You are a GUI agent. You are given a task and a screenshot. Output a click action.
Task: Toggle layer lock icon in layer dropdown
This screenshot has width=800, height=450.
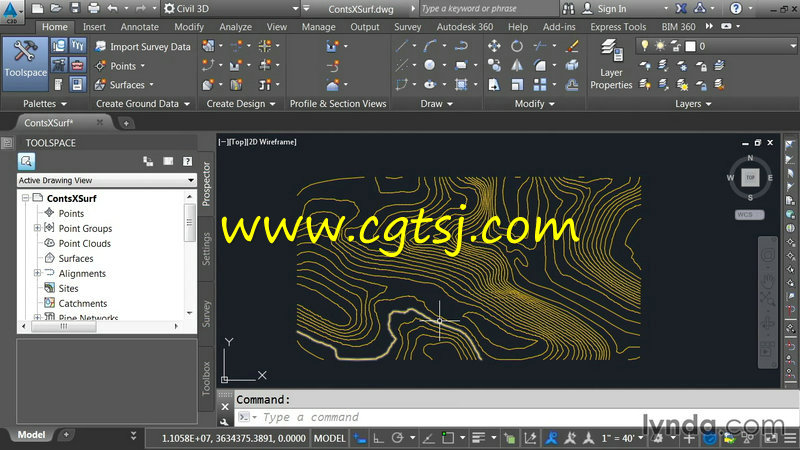[x=676, y=46]
